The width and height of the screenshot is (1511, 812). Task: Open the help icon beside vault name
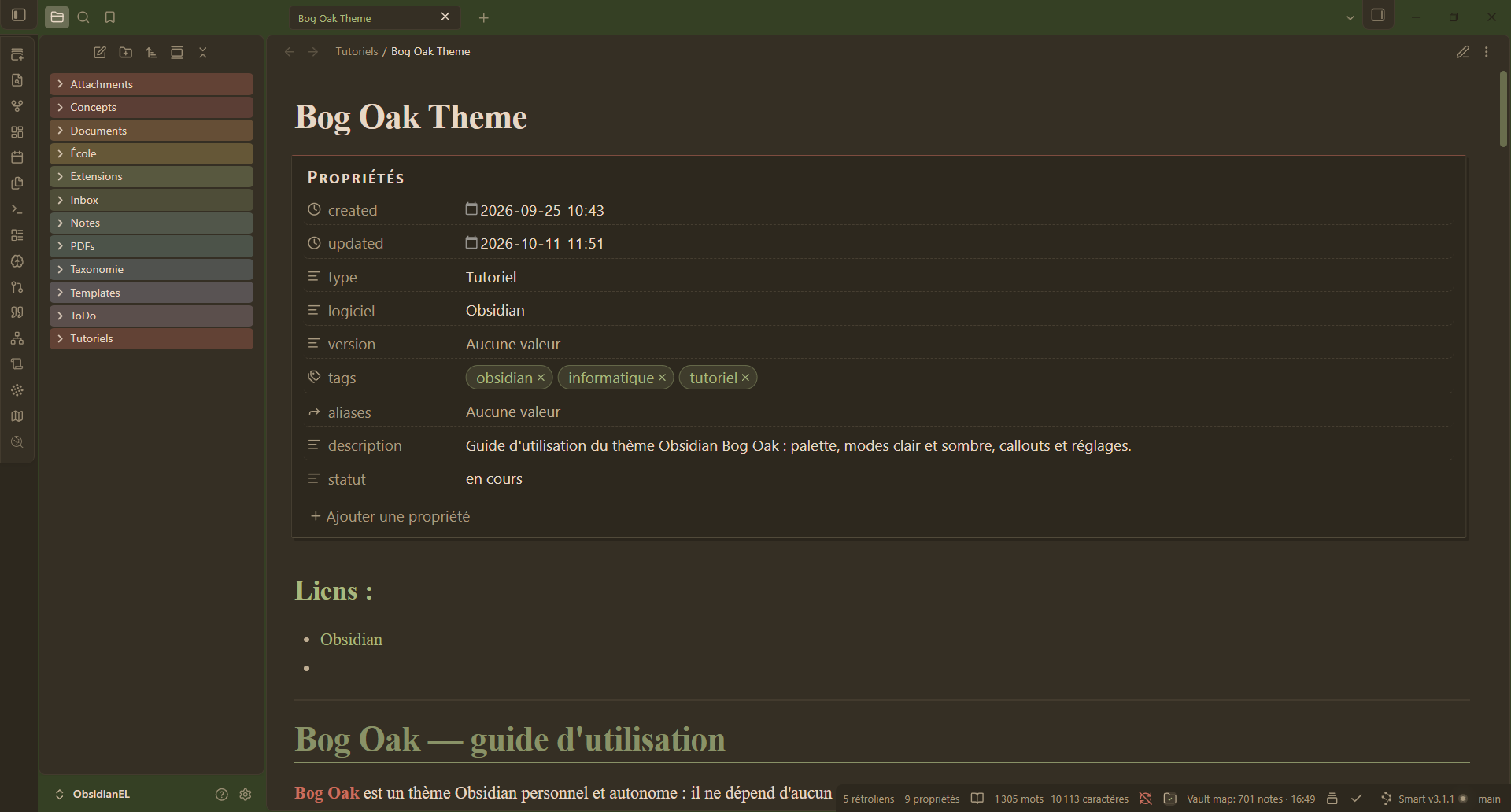[x=222, y=795]
